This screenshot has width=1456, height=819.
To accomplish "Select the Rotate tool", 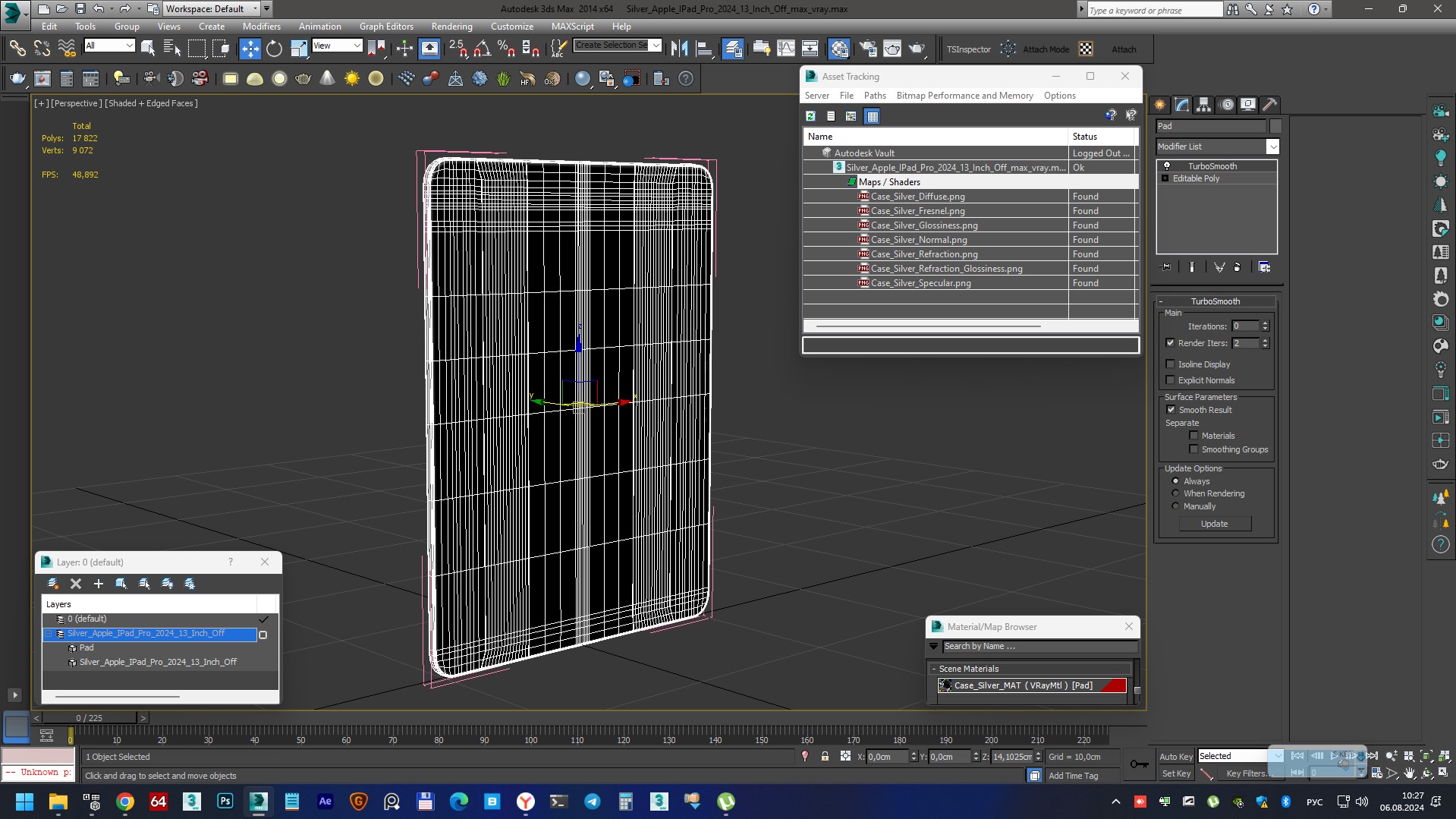I will 274,49.
